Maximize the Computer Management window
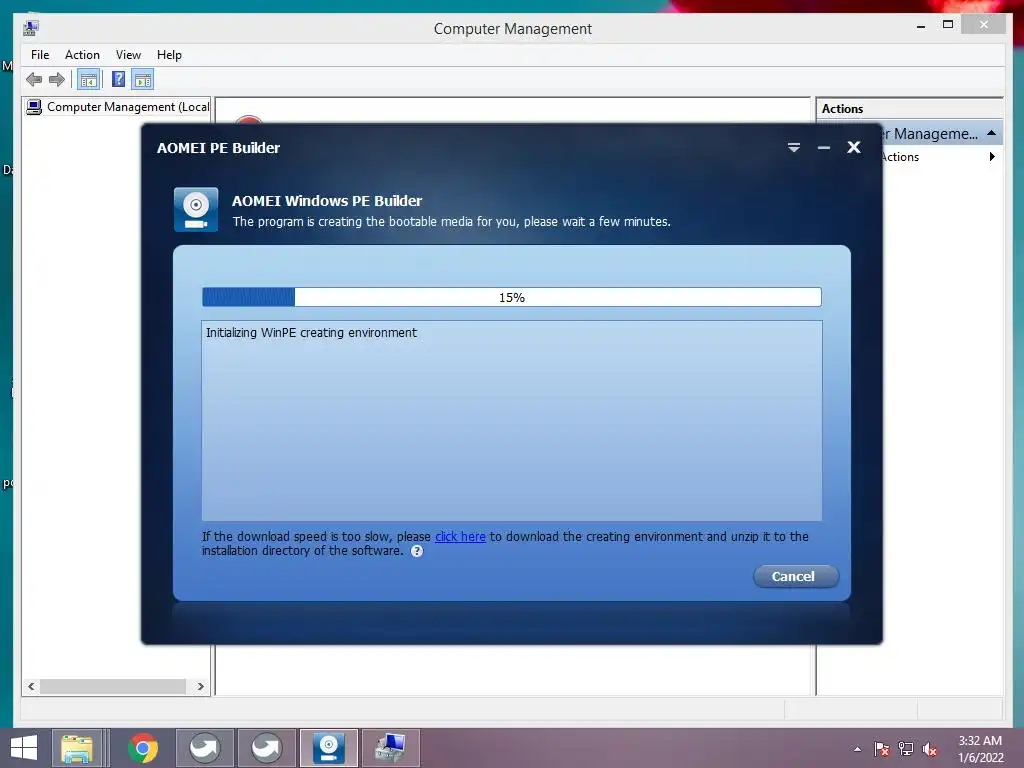 point(948,25)
